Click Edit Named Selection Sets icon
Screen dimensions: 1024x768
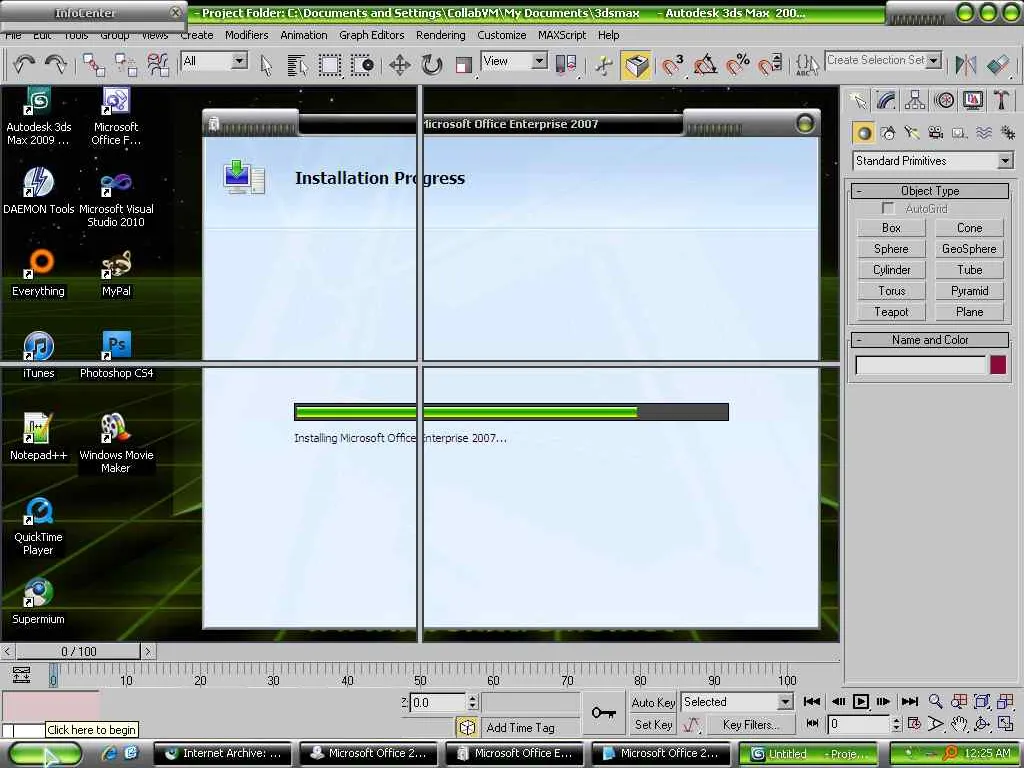807,65
